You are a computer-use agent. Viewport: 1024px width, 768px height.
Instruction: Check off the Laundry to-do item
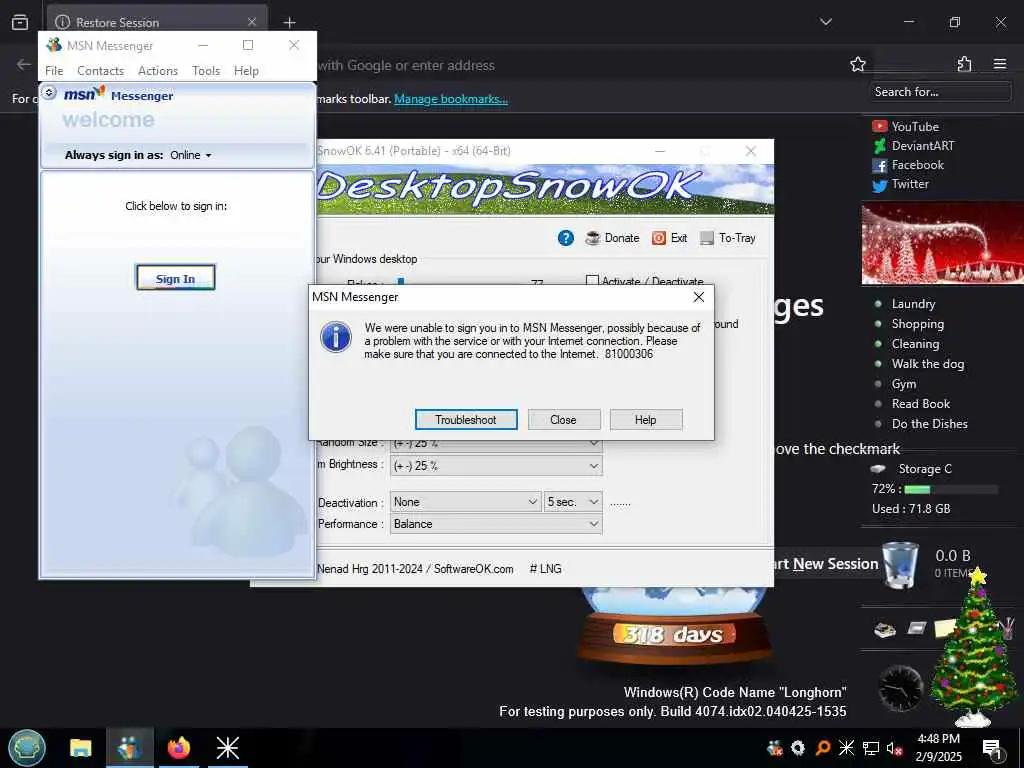click(878, 304)
